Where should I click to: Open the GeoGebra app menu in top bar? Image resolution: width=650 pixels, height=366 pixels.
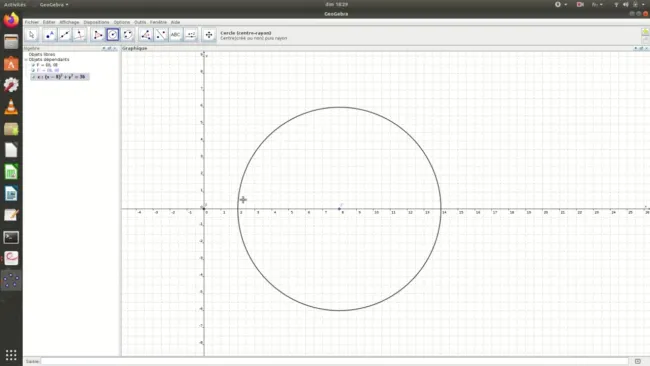tap(54, 5)
